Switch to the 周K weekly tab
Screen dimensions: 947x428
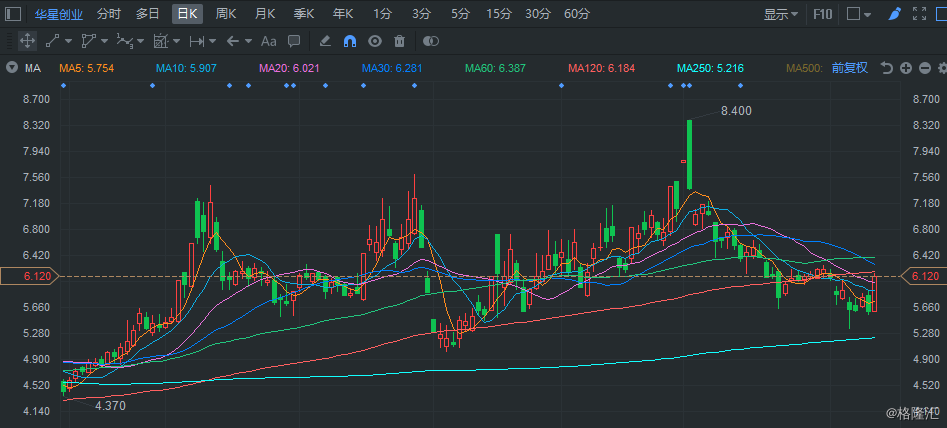[x=226, y=14]
